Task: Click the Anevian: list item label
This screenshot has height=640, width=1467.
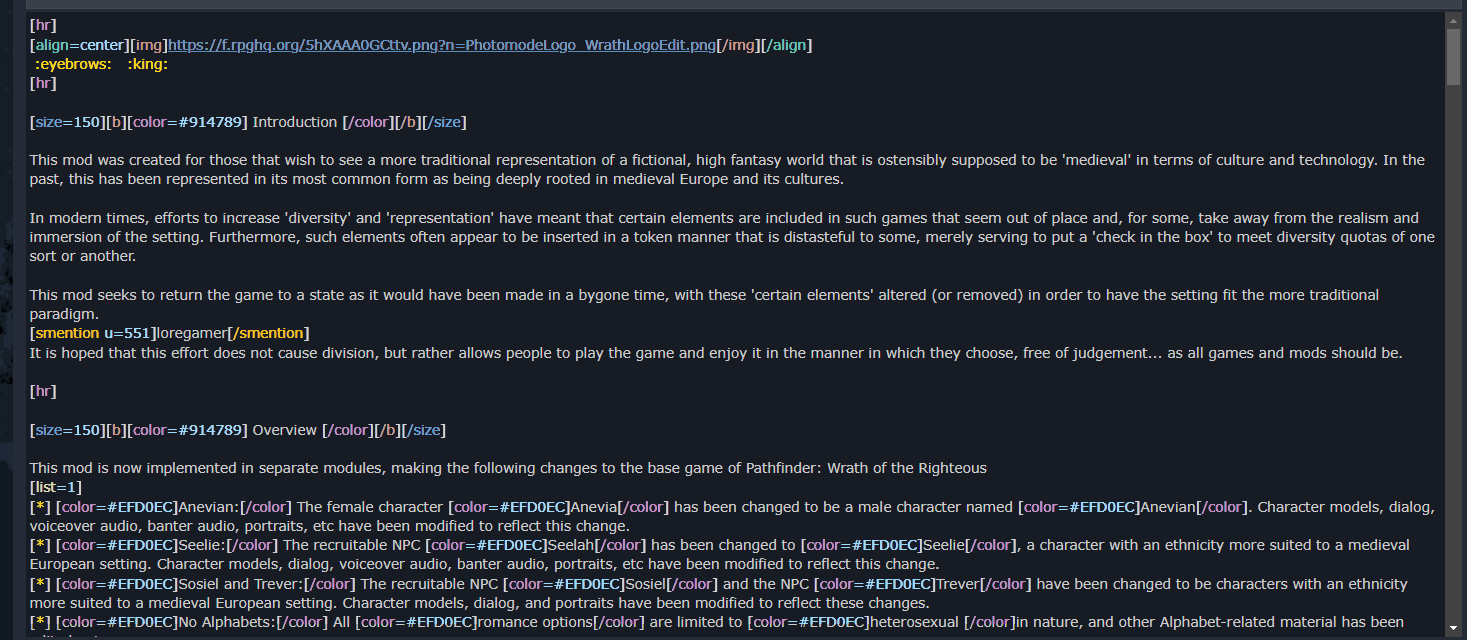Action: (x=210, y=507)
